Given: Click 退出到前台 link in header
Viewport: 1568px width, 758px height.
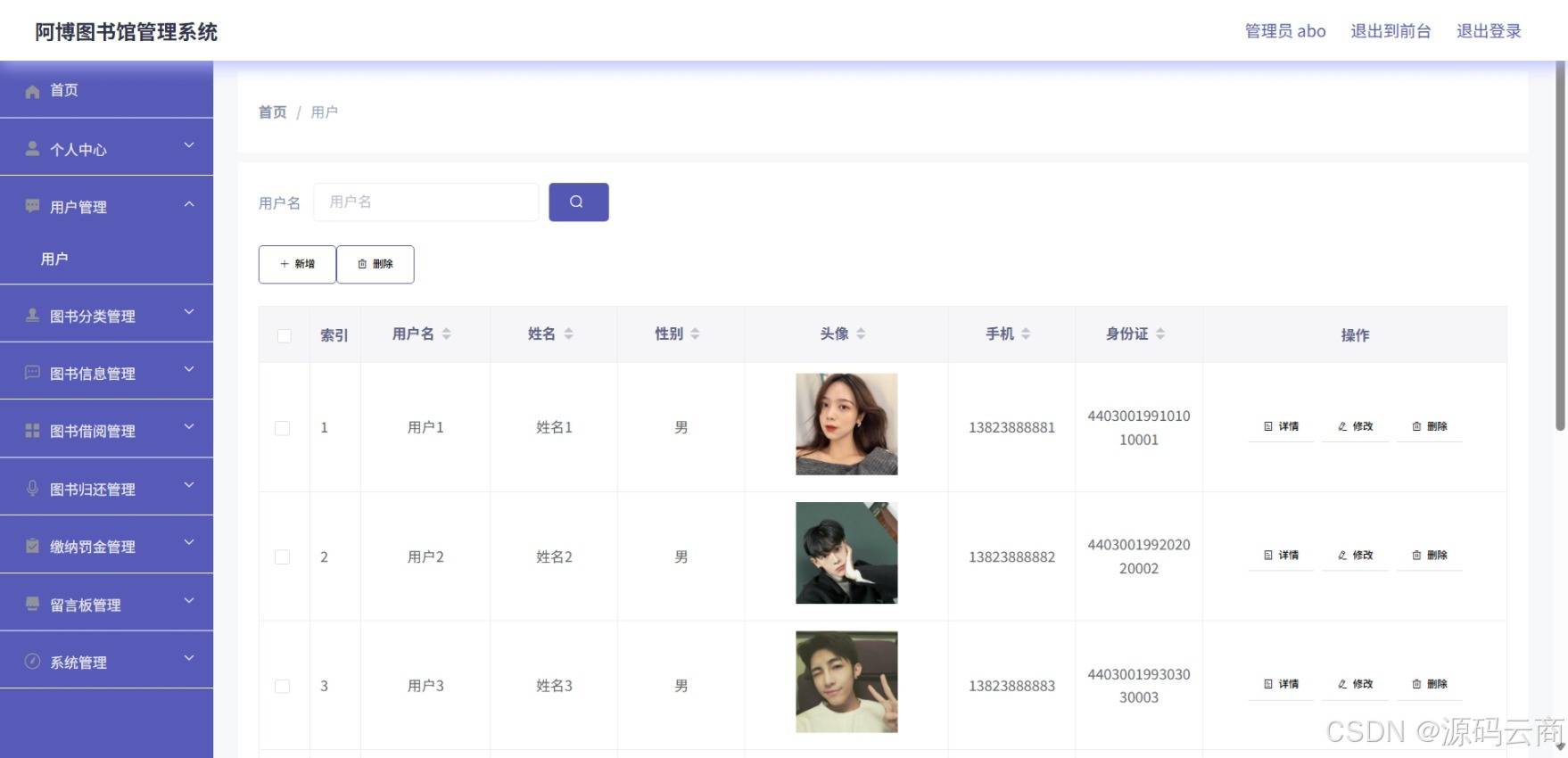Looking at the screenshot, I should [1391, 31].
